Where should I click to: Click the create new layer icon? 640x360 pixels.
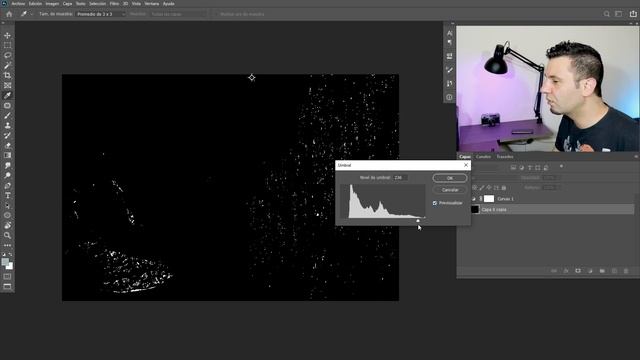[x=614, y=271]
